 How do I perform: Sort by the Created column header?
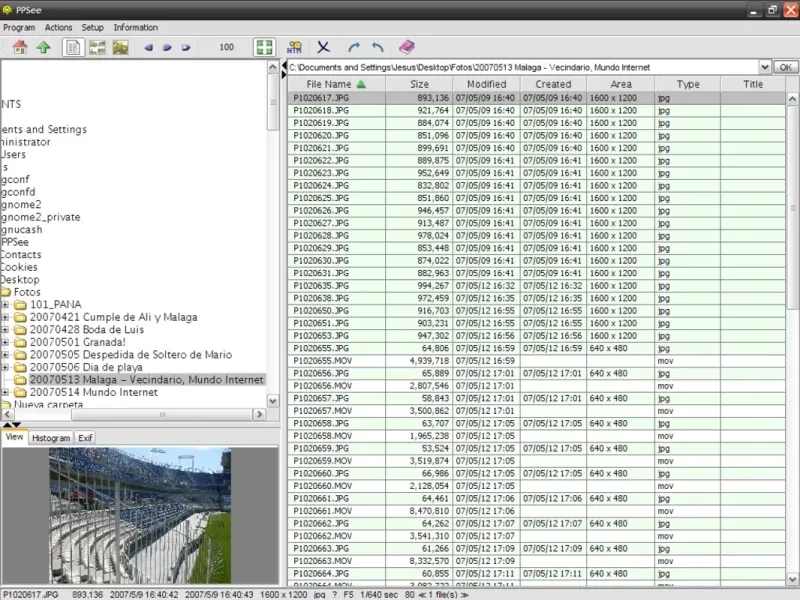pyautogui.click(x=553, y=84)
